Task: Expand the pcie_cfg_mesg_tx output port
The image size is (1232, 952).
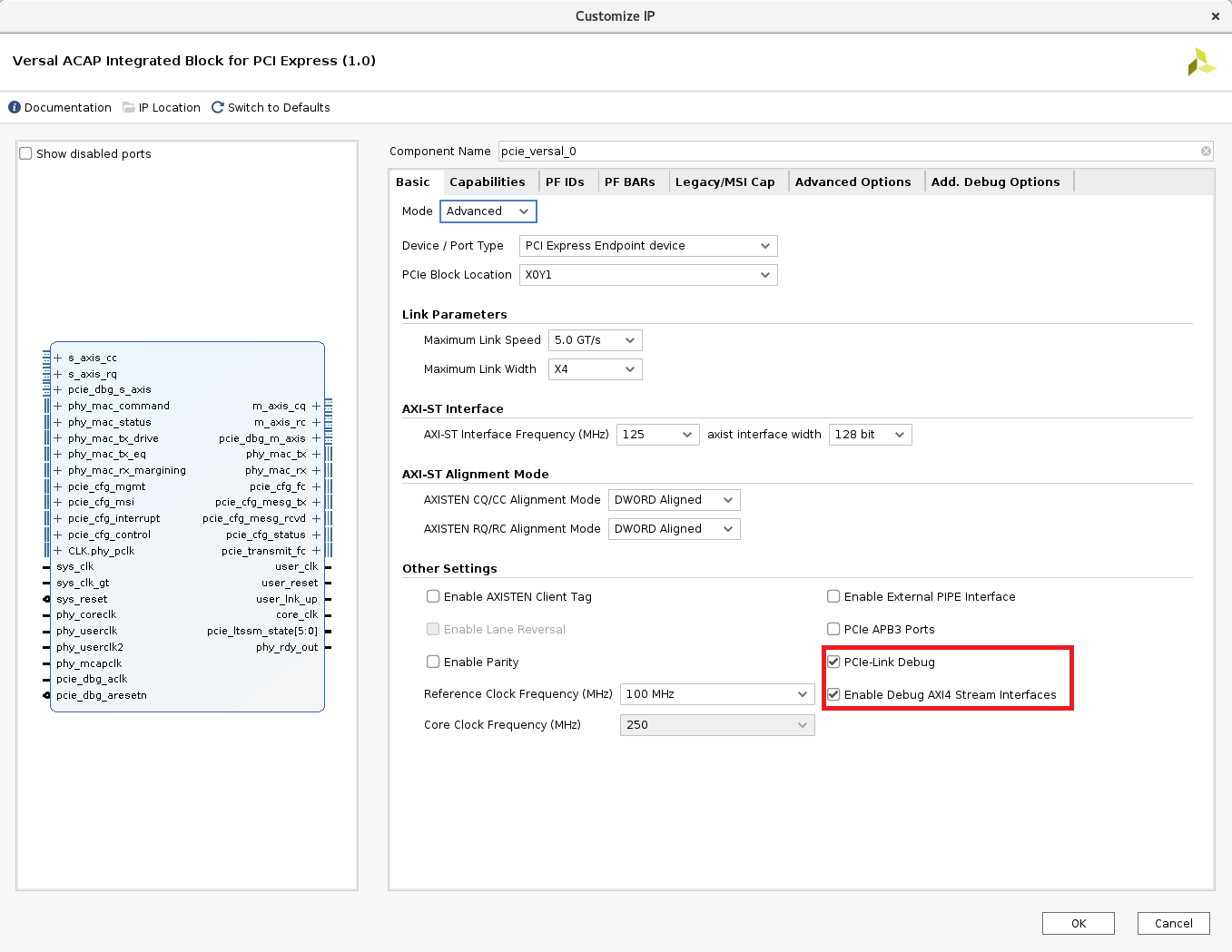Action: click(316, 503)
